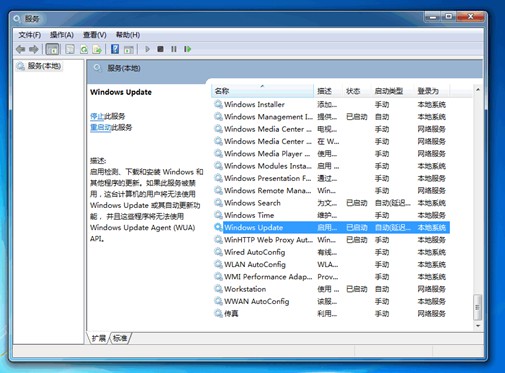Sort by the 状态 column header
Image resolution: width=505 pixels, height=373 pixels.
357,91
